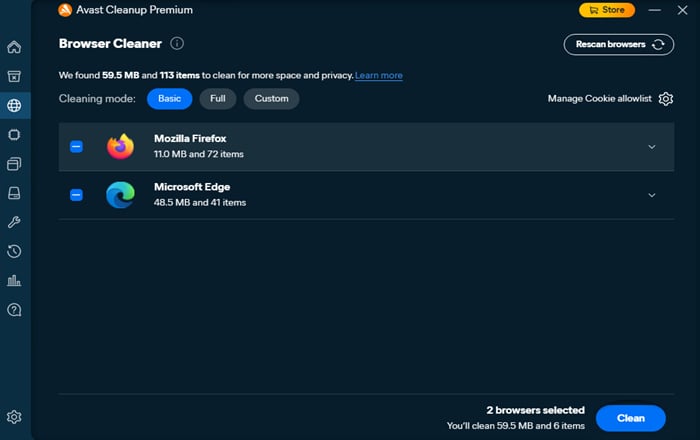Minimize the Avast Cleanup window
This screenshot has width=700, height=440.
pos(654,10)
